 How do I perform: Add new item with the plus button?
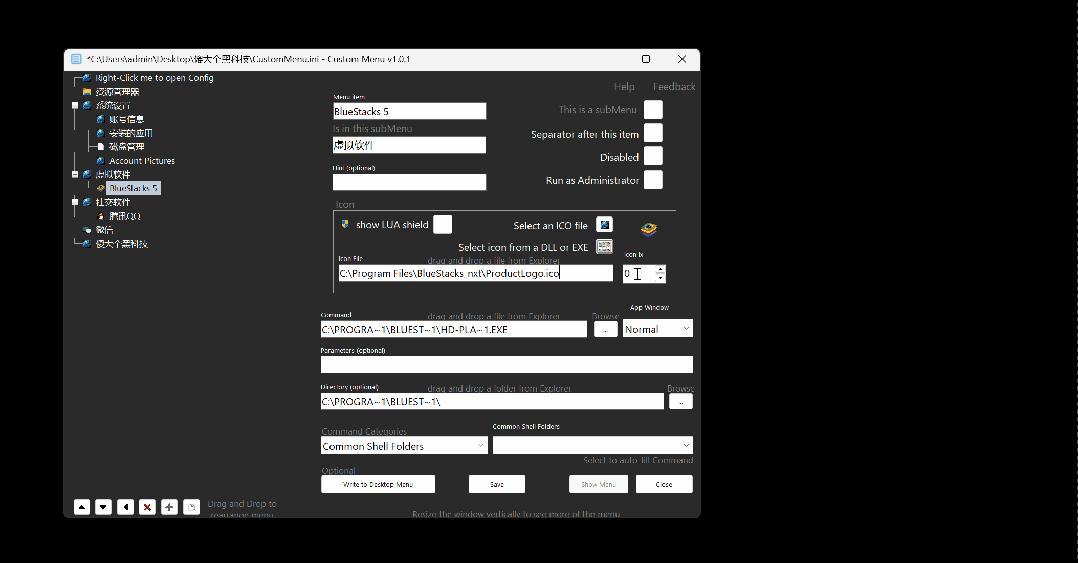coord(169,507)
